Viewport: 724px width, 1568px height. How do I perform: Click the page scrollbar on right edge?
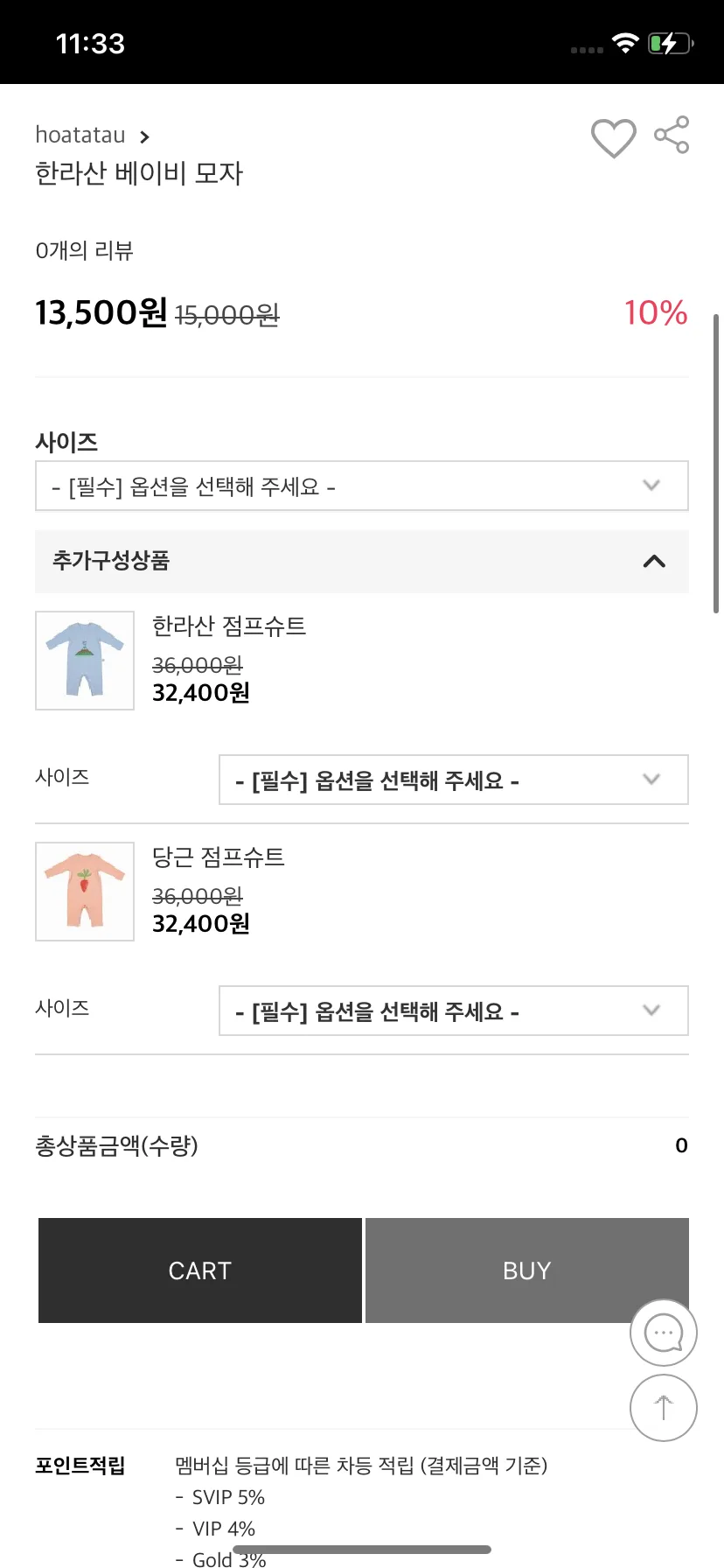pyautogui.click(x=717, y=464)
